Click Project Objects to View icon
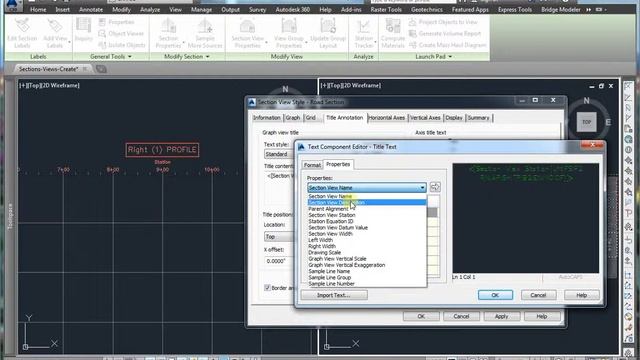The height and width of the screenshot is (360, 640). pyautogui.click(x=413, y=22)
